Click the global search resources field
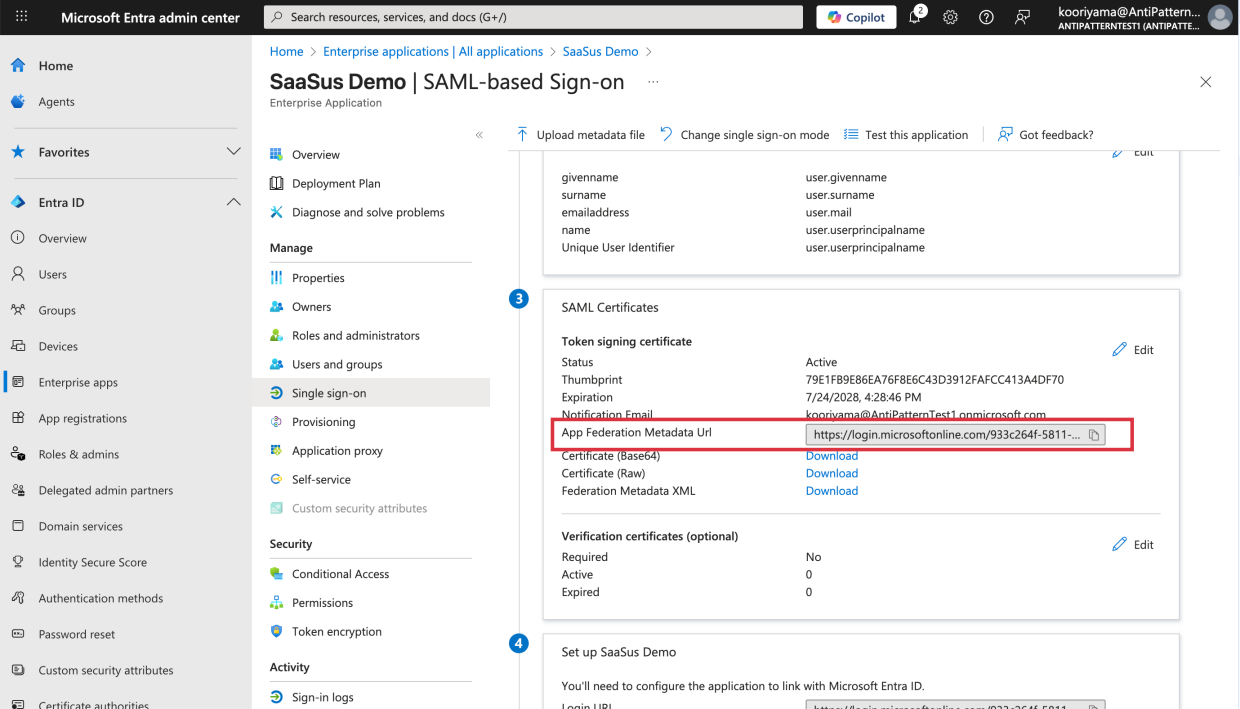The image size is (1240, 709). 533,17
